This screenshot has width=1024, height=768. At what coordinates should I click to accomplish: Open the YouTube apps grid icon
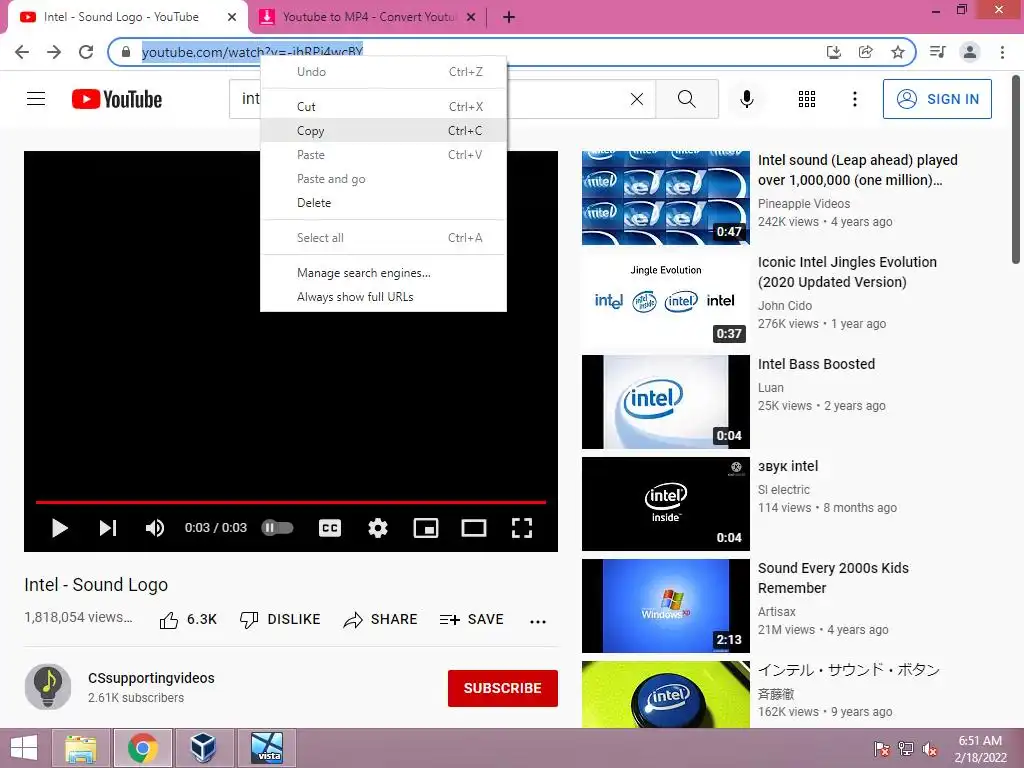(x=807, y=99)
